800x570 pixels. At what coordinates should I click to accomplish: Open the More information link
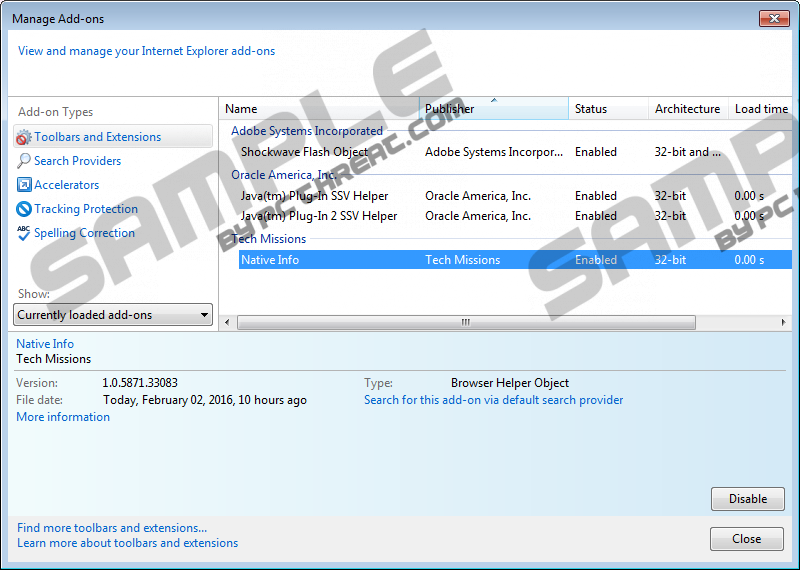click(x=63, y=417)
